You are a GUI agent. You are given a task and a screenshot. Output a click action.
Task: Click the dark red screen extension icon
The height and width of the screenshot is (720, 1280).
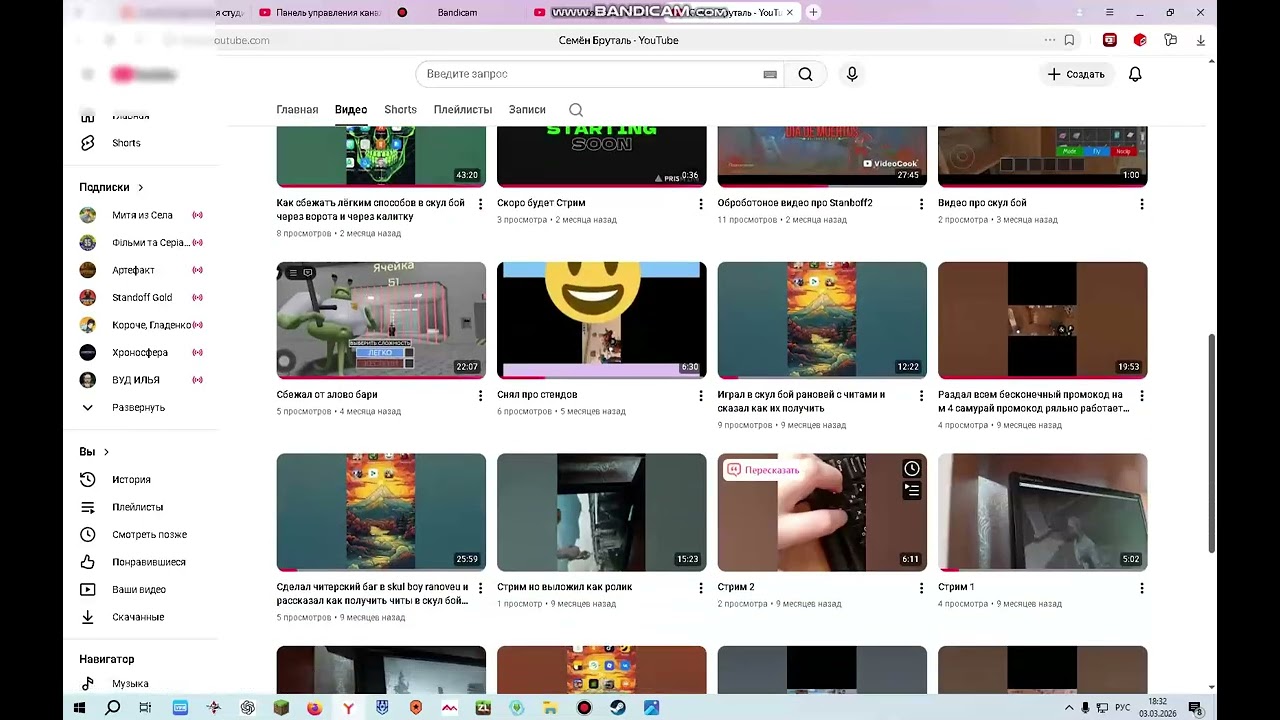[x=1110, y=40]
